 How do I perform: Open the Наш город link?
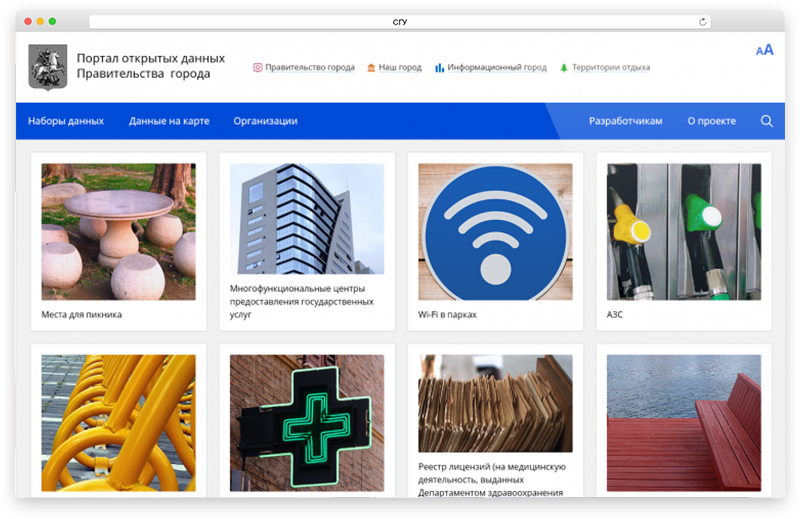coord(400,67)
